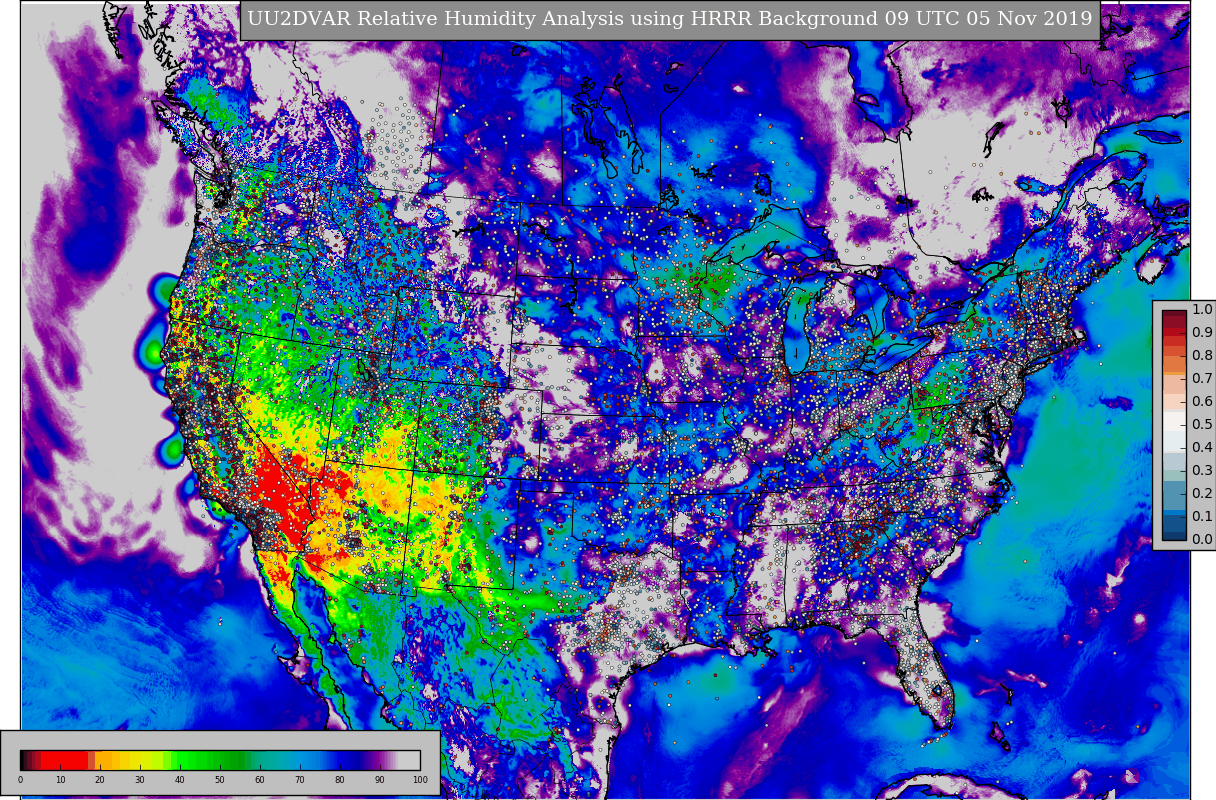Pick the red band of horizontal humidity colorbar
Image resolution: width=1216 pixels, height=800 pixels.
point(65,760)
